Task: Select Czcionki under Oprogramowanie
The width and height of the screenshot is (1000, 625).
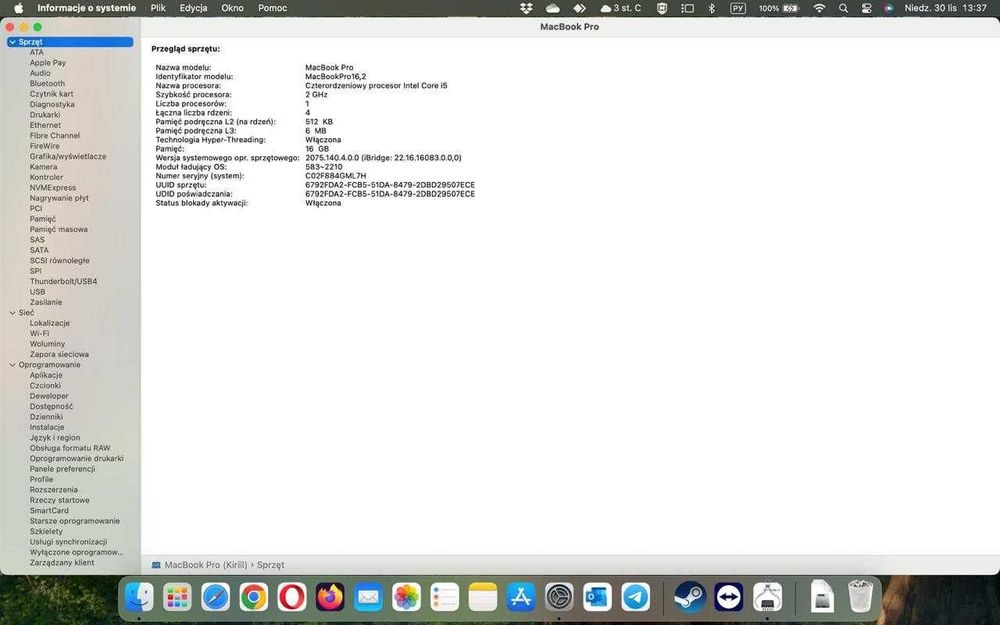Action: click(x=45, y=386)
